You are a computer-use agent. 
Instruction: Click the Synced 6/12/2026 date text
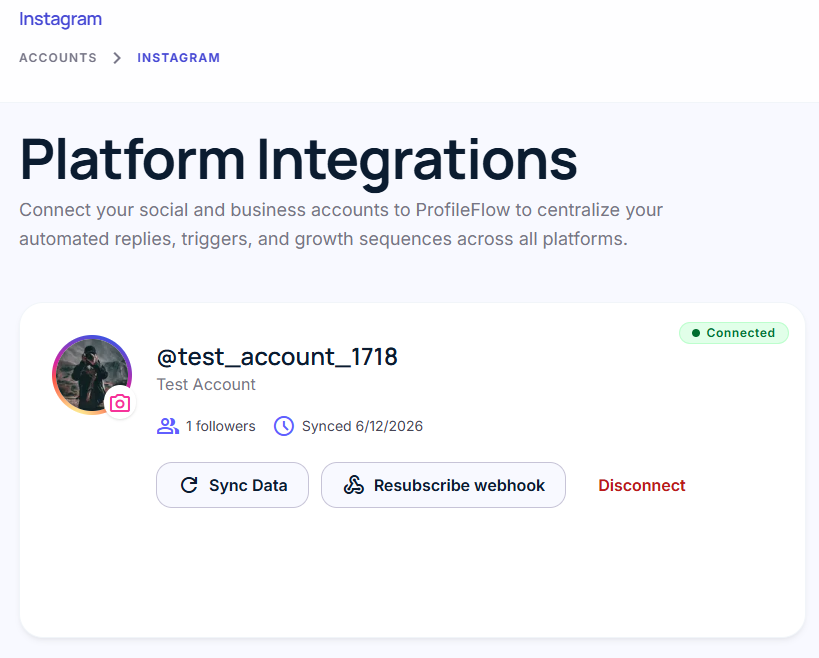(x=362, y=426)
